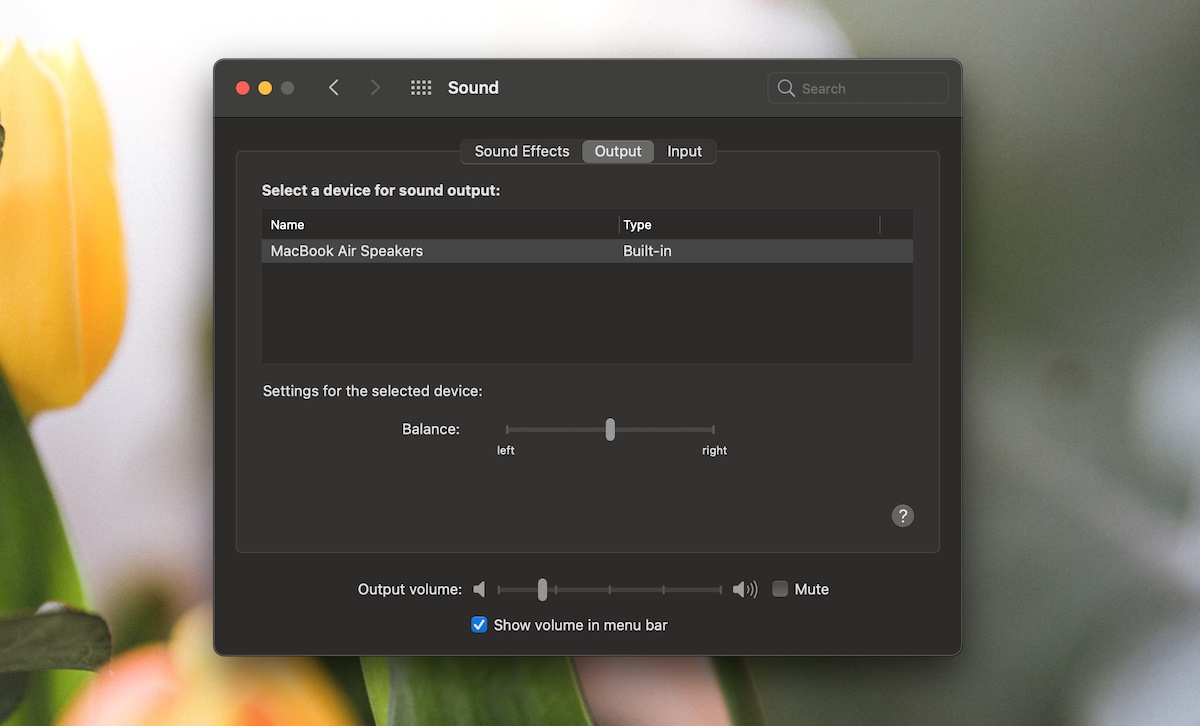Click the Name column header

pos(288,224)
